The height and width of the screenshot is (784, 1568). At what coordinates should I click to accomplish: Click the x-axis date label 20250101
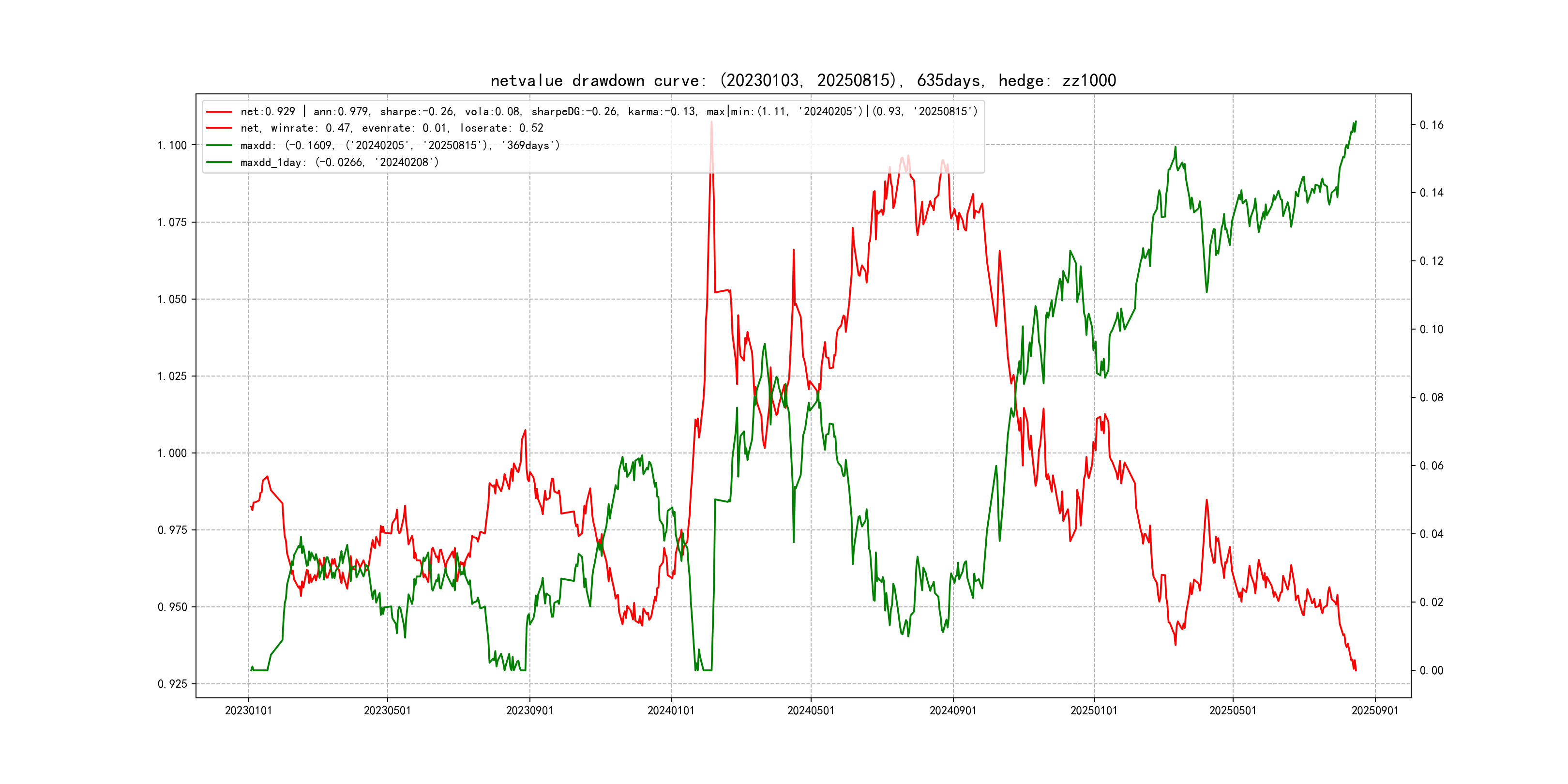click(x=1094, y=710)
